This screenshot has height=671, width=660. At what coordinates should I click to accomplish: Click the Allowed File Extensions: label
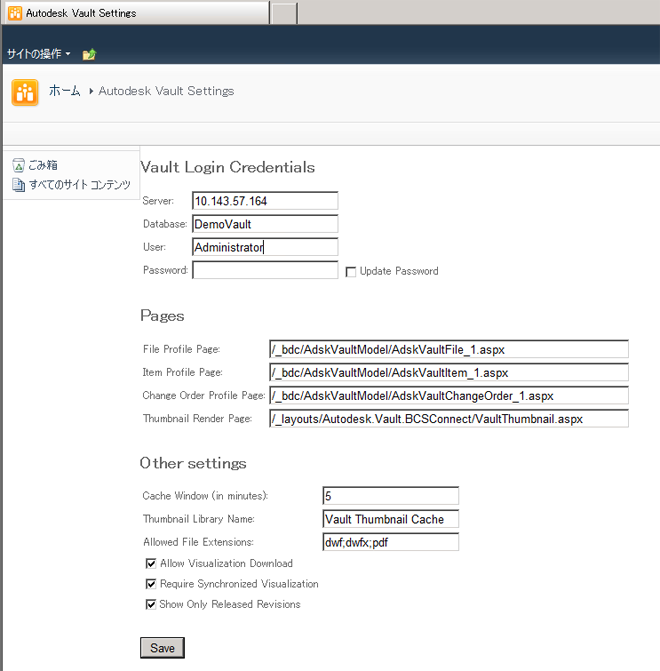click(x=199, y=542)
